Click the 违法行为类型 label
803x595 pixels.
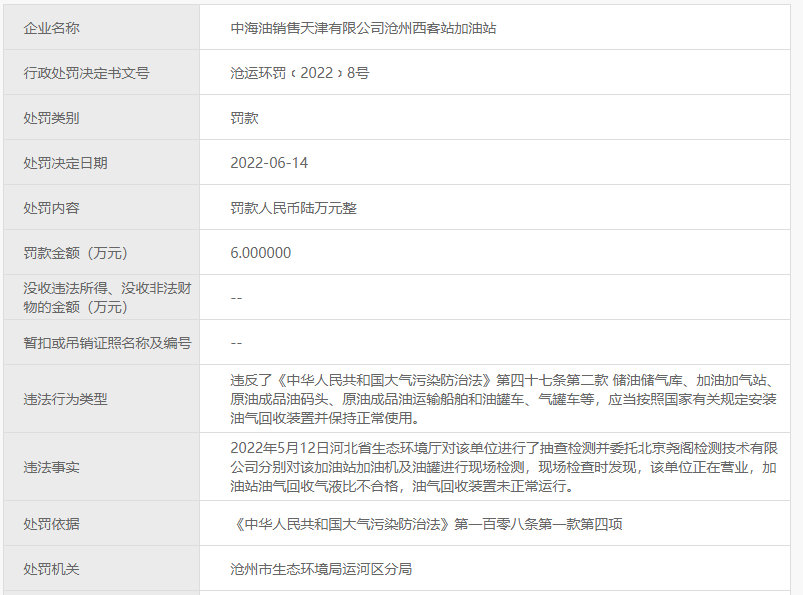(65, 399)
